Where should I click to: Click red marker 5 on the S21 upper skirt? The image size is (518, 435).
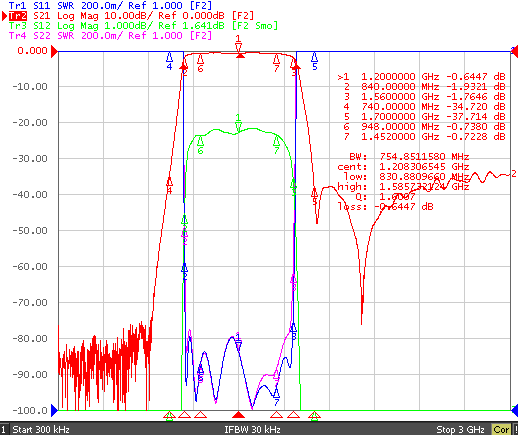[x=314, y=196]
